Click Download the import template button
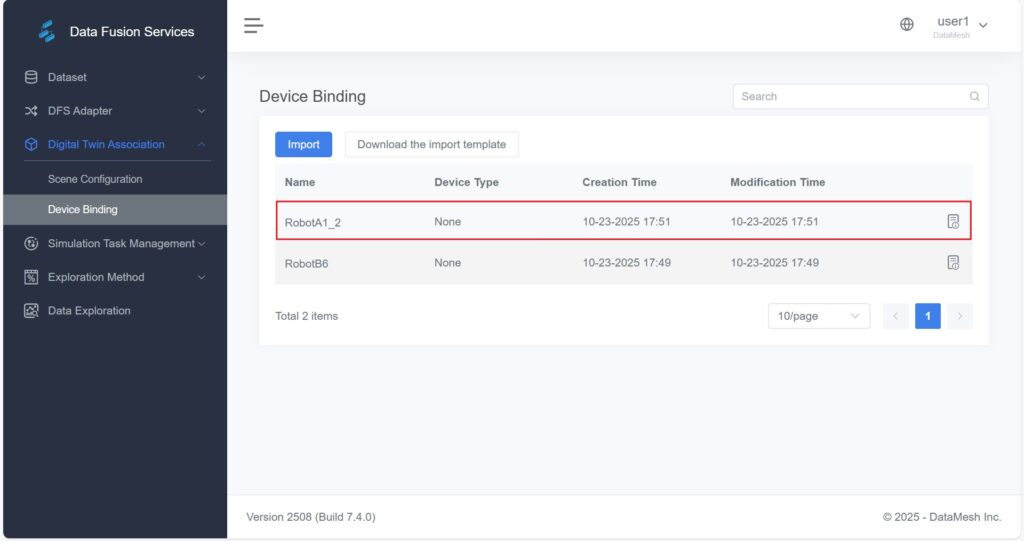Image resolution: width=1024 pixels, height=541 pixels. click(x=431, y=144)
